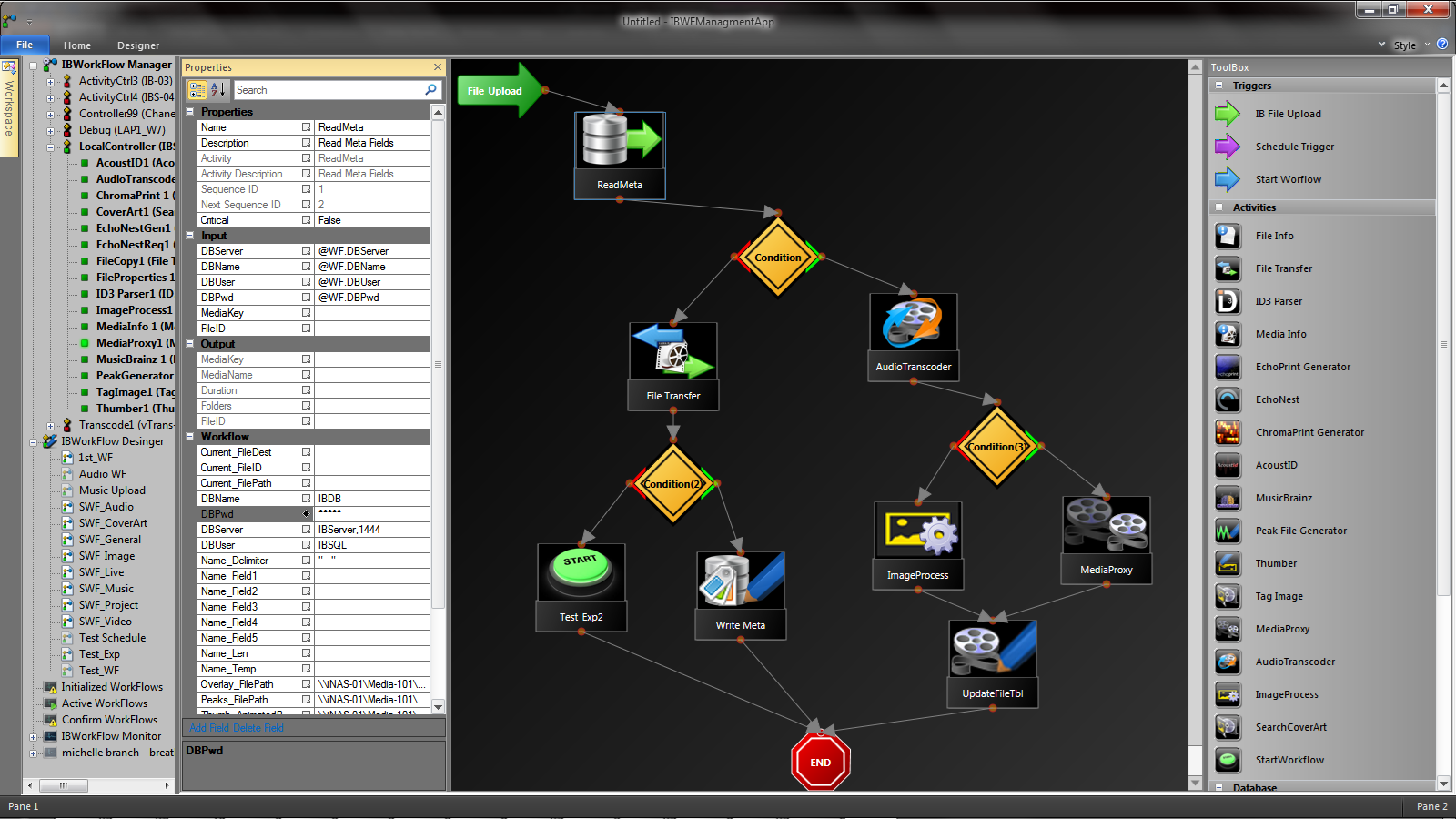This screenshot has height=819, width=1456.
Task: Expand the ActivityCtrl3 tree node
Action: [x=51, y=81]
